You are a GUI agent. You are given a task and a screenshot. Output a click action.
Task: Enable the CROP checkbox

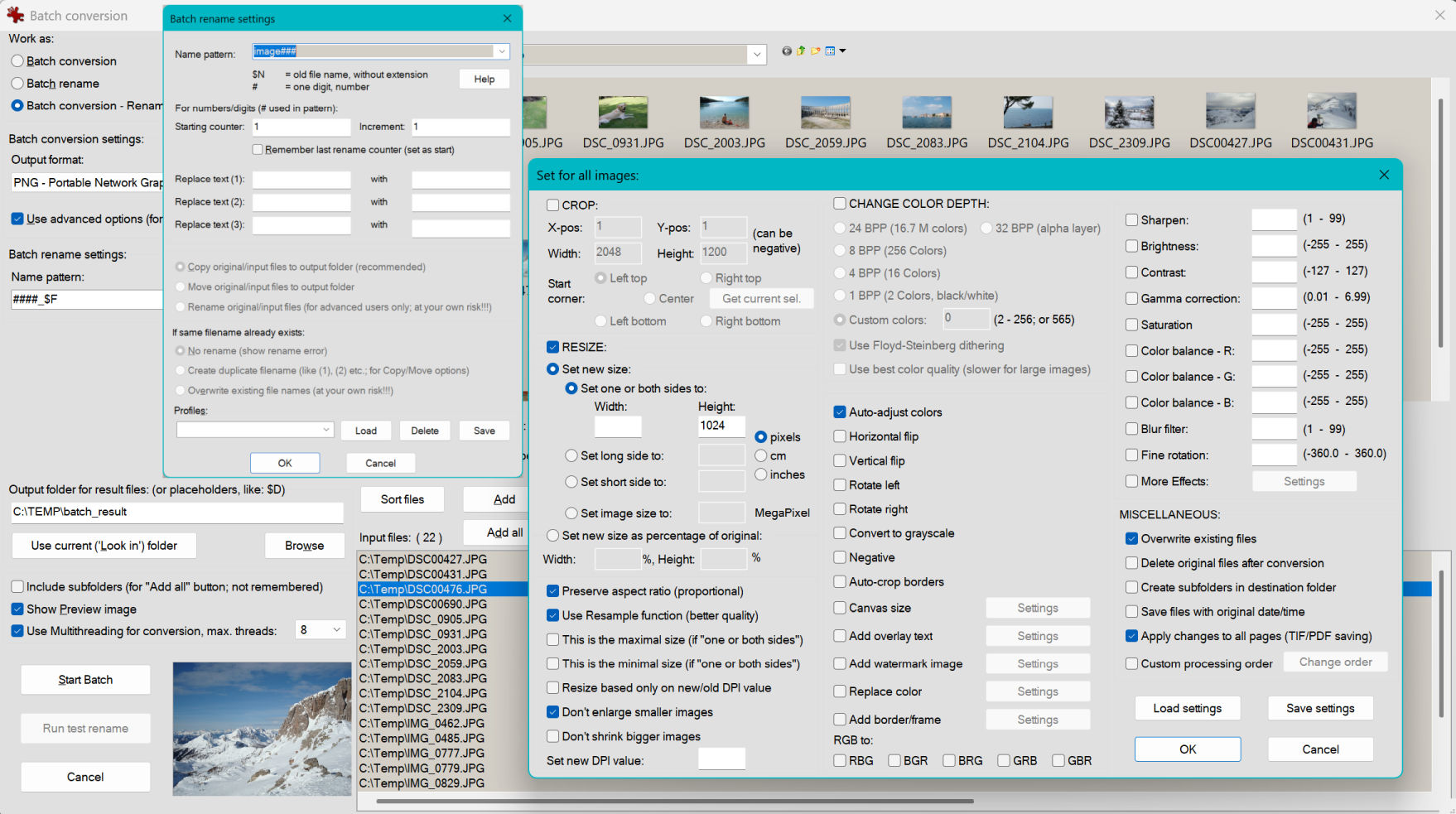click(553, 205)
